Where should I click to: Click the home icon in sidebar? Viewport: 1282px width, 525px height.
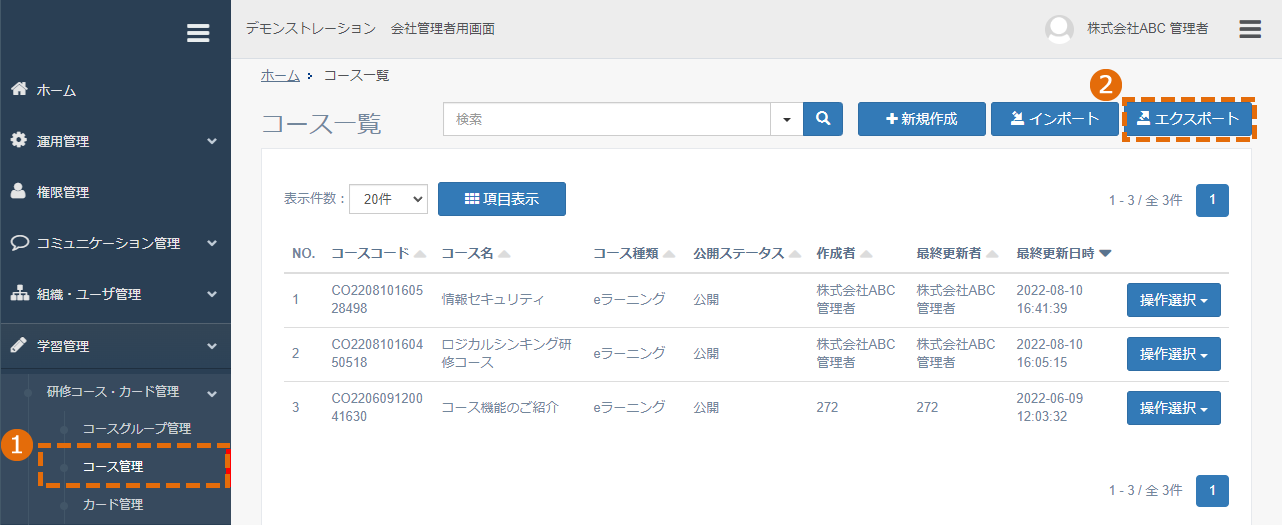click(x=19, y=89)
